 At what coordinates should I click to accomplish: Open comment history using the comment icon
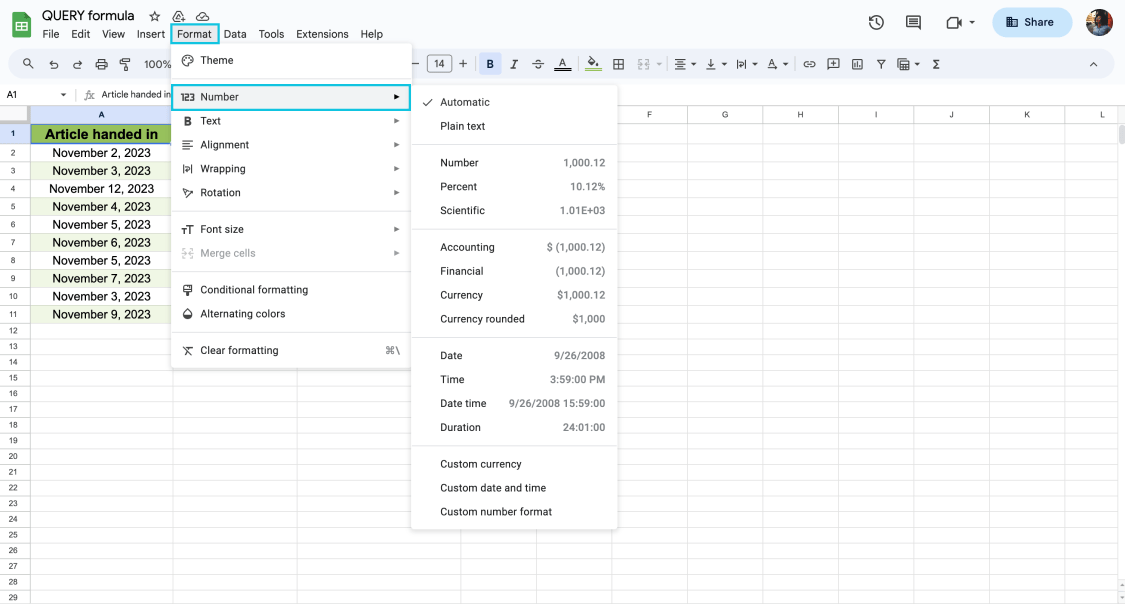[x=915, y=22]
